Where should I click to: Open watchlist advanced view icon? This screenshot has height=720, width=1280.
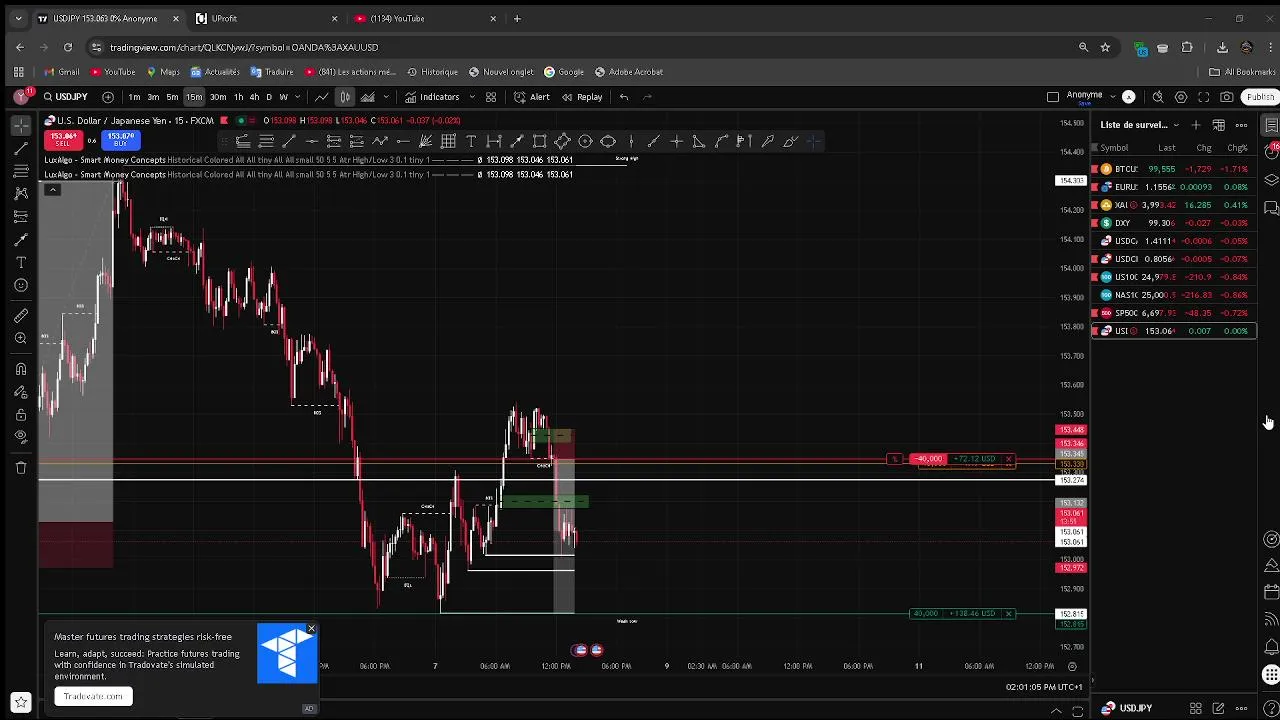click(x=1219, y=125)
